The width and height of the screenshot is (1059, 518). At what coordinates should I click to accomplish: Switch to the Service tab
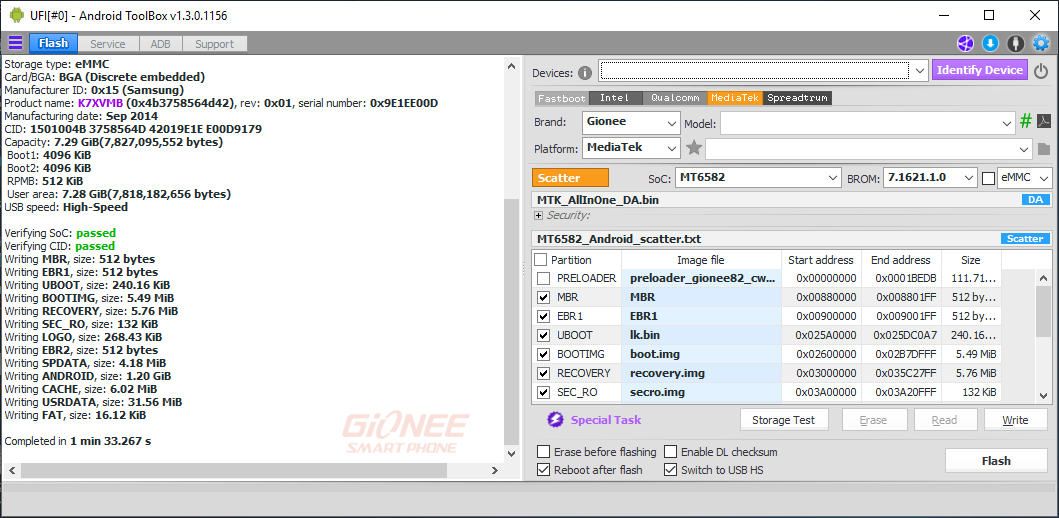coord(108,44)
